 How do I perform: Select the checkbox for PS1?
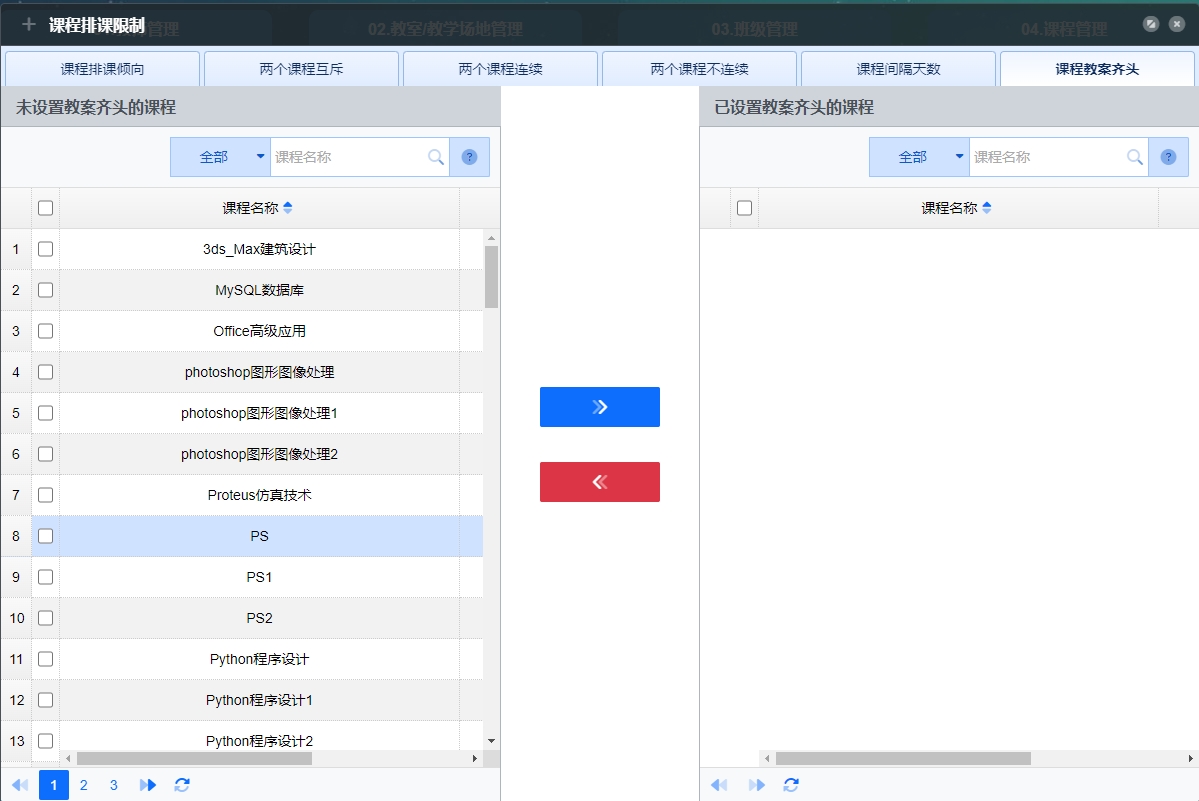pyautogui.click(x=45, y=577)
